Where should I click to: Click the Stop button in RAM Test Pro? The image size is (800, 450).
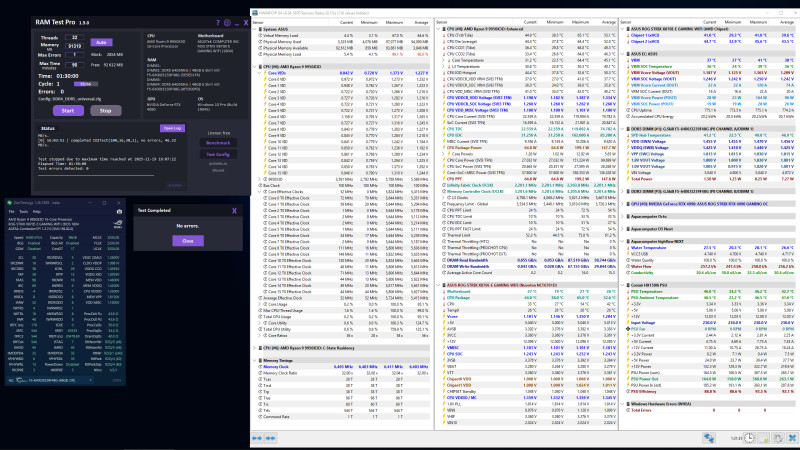click(106, 111)
